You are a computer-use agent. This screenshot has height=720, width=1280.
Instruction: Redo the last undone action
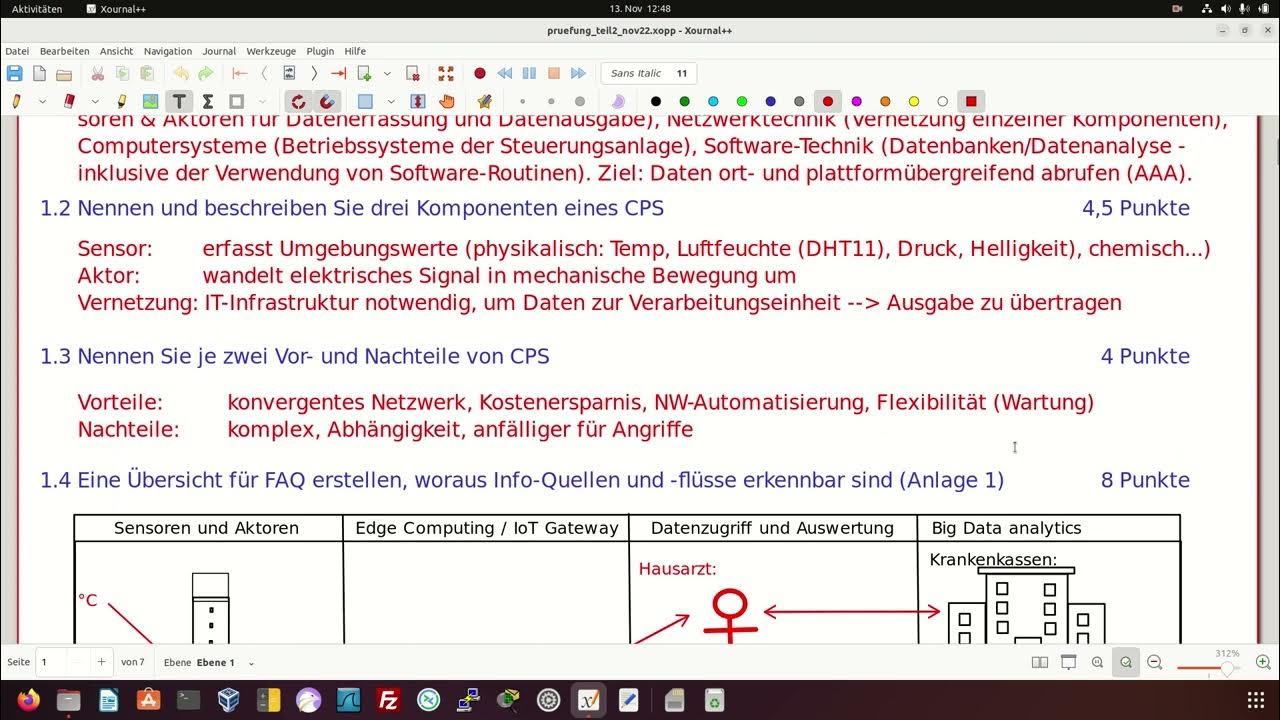206,73
